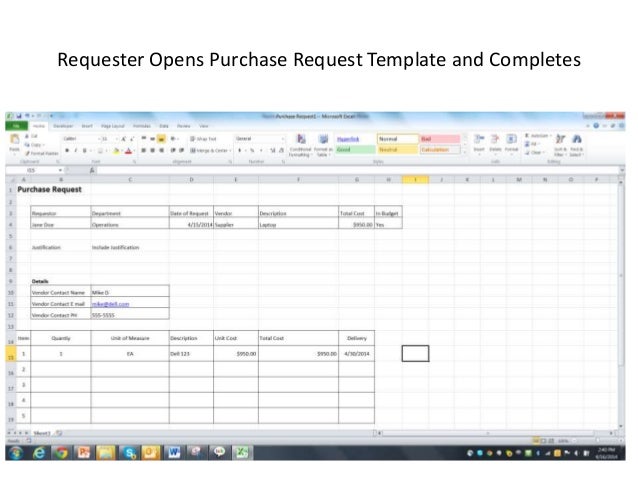Open Sort & Filter menu
The image size is (638, 479).
pyautogui.click(x=560, y=145)
